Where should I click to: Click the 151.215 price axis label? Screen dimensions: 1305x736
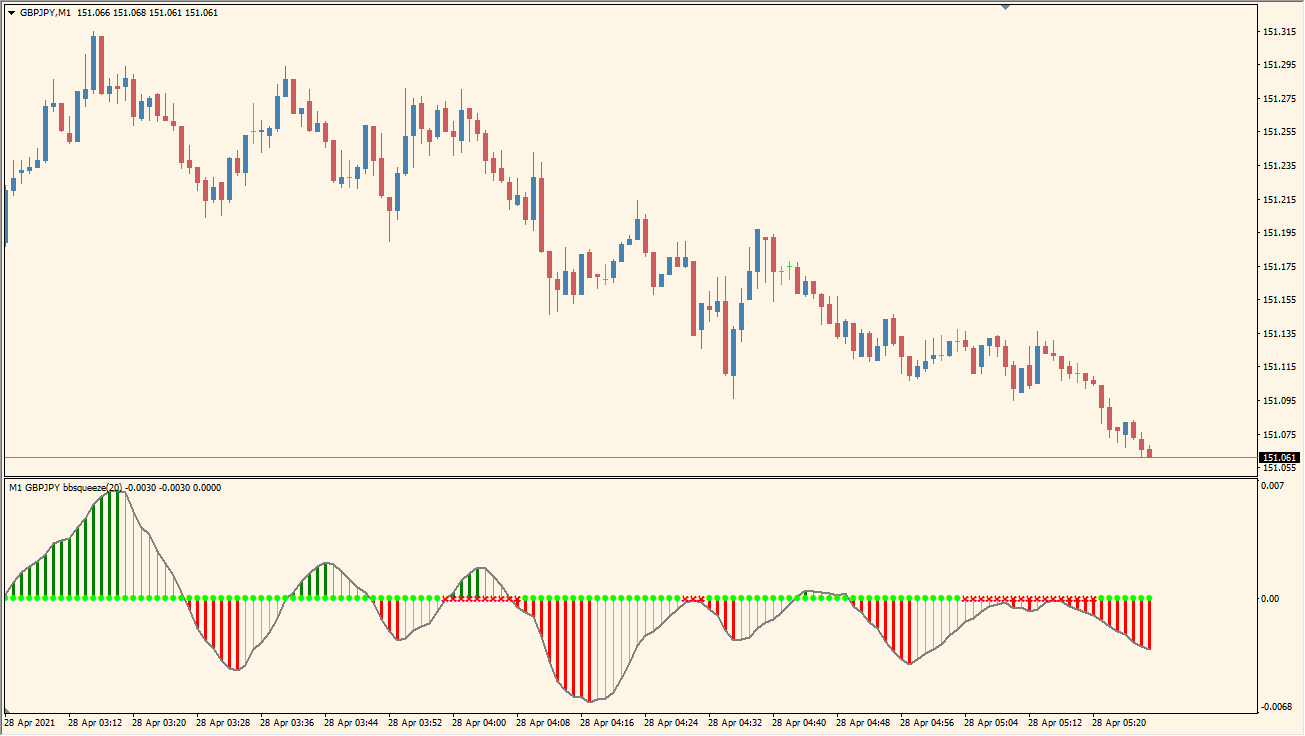(1279, 199)
